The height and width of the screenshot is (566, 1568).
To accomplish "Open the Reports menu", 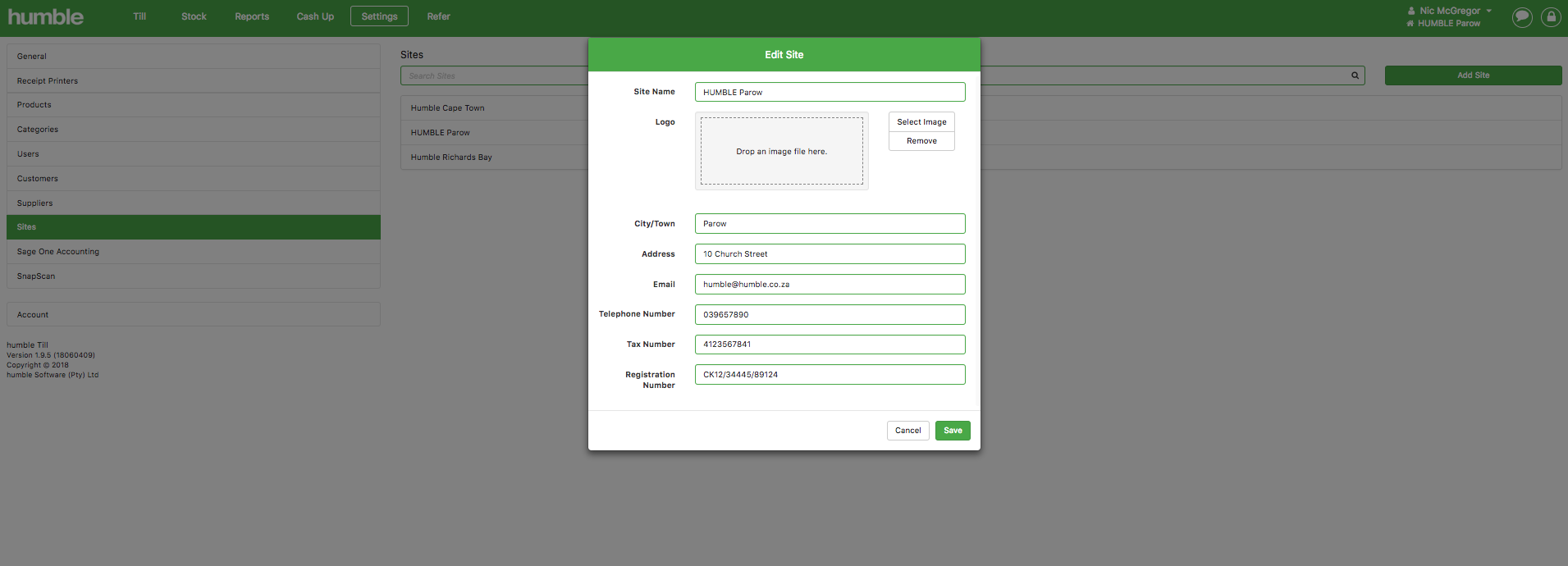I will pos(252,16).
